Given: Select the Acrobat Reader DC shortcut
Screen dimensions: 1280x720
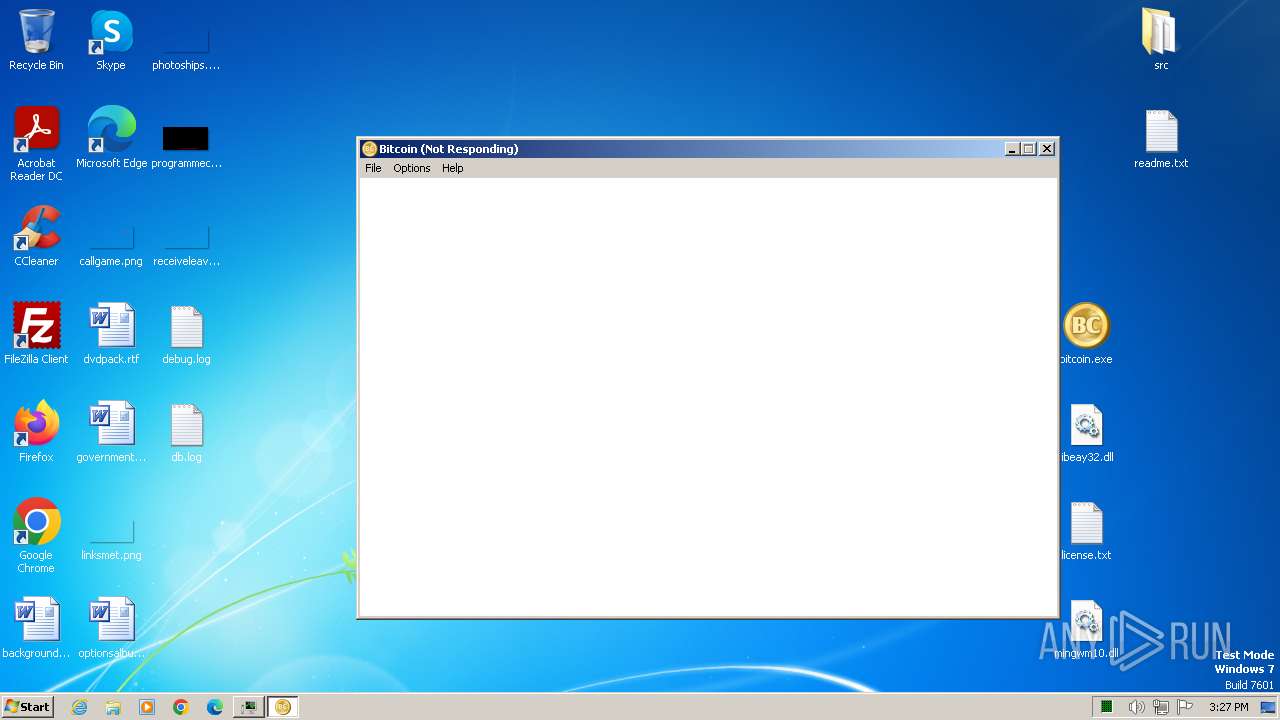Looking at the screenshot, I should [36, 144].
